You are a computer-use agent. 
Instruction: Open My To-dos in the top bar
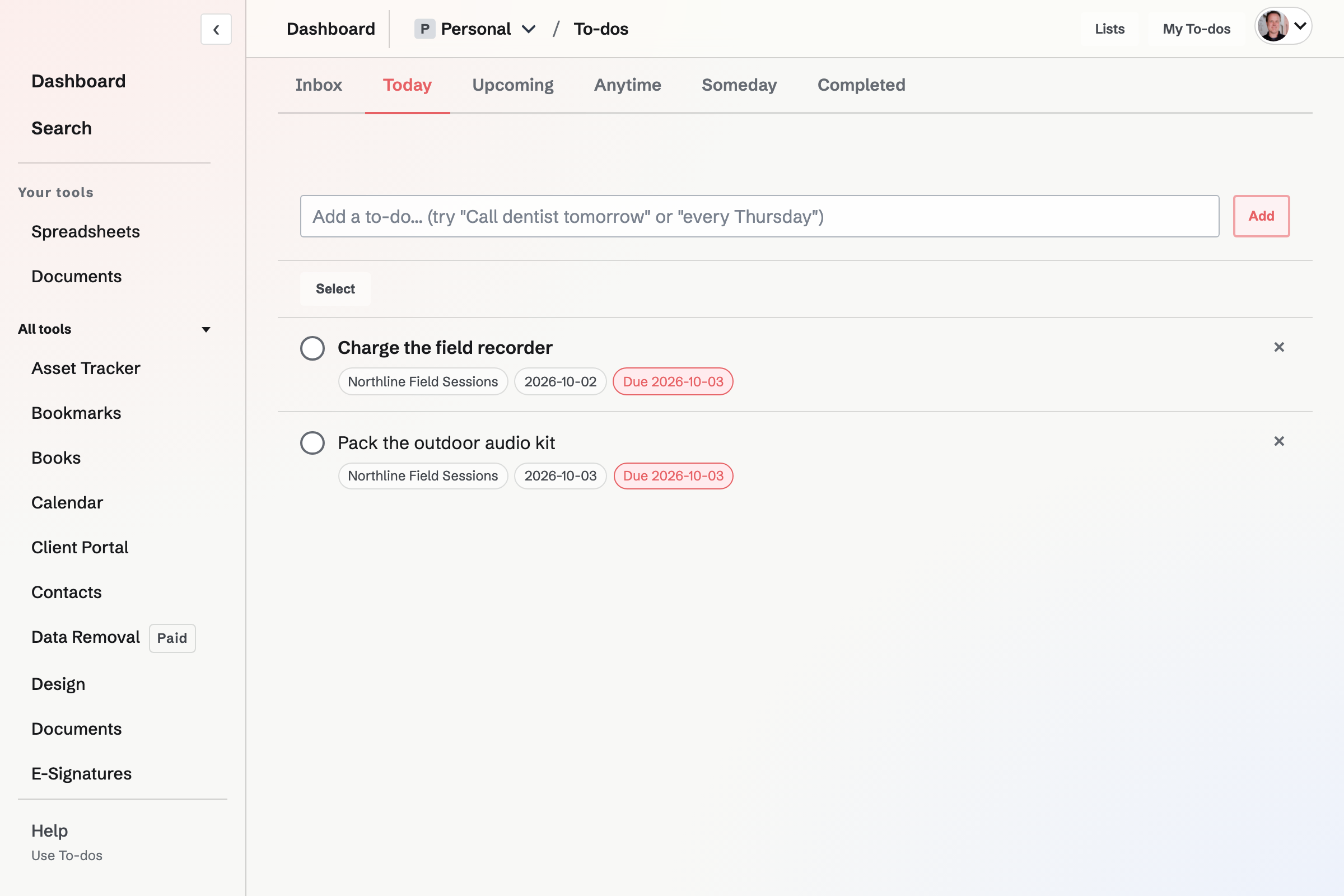pos(1197,29)
